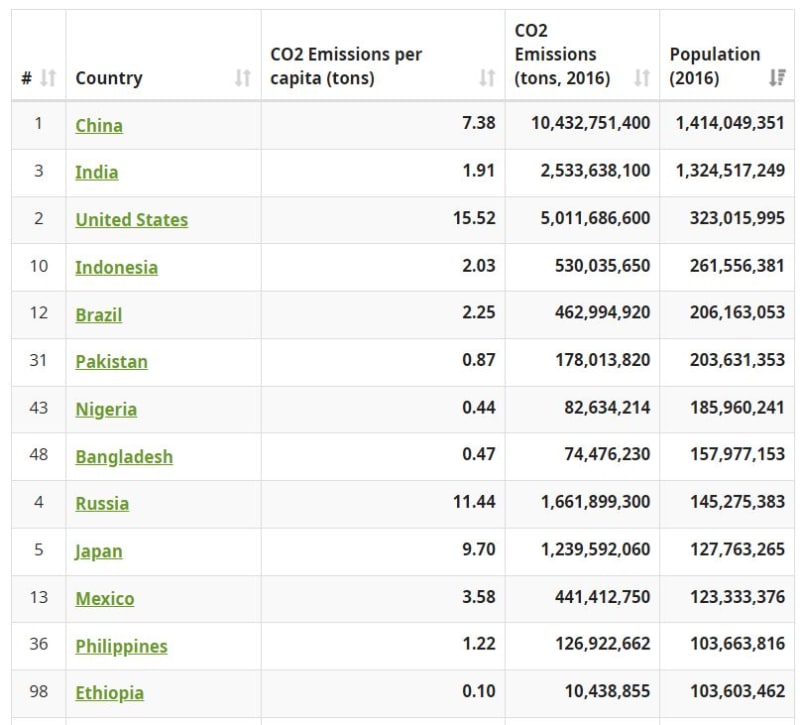Open the China country link
This screenshot has height=725, width=800.
(x=99, y=126)
